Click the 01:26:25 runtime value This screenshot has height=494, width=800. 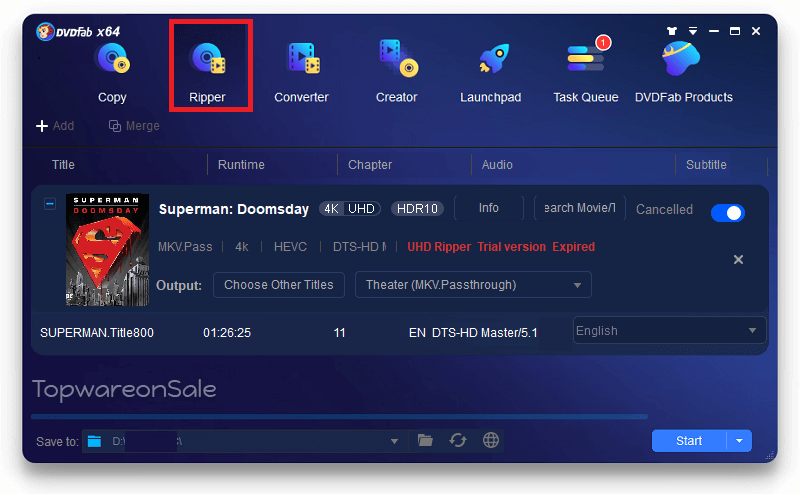click(227, 333)
